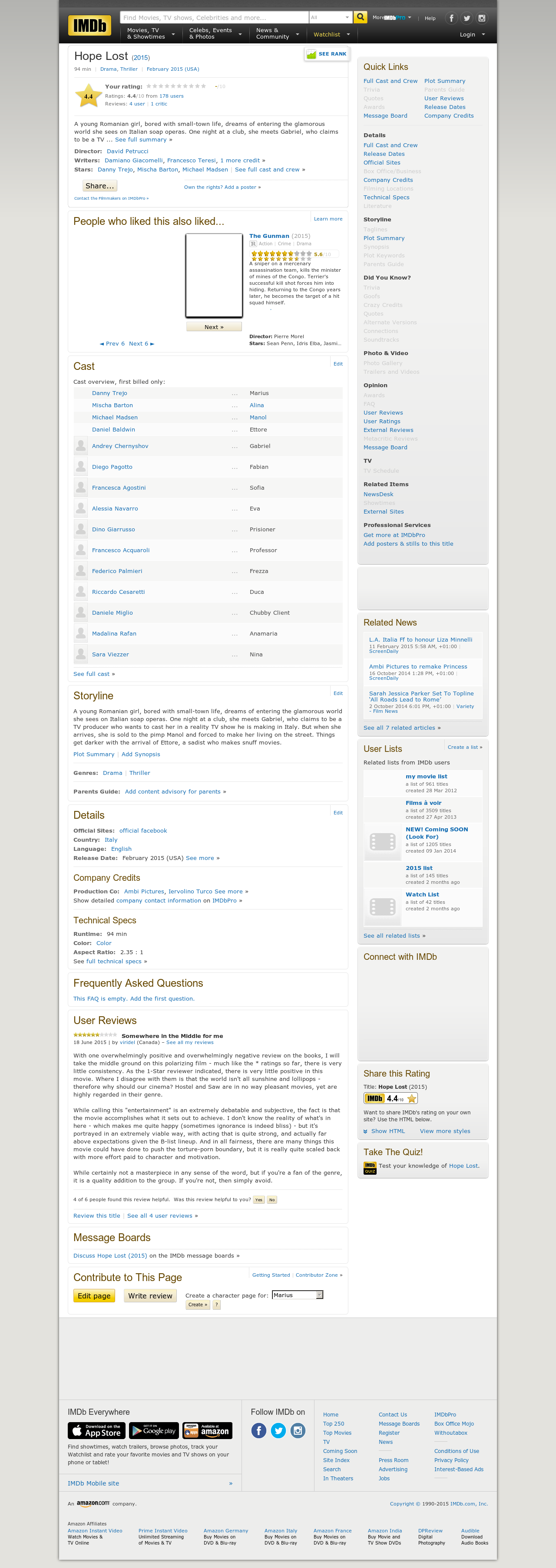Click Francesca Agostini's placeholder photo
556x1568 pixels.
80,488
